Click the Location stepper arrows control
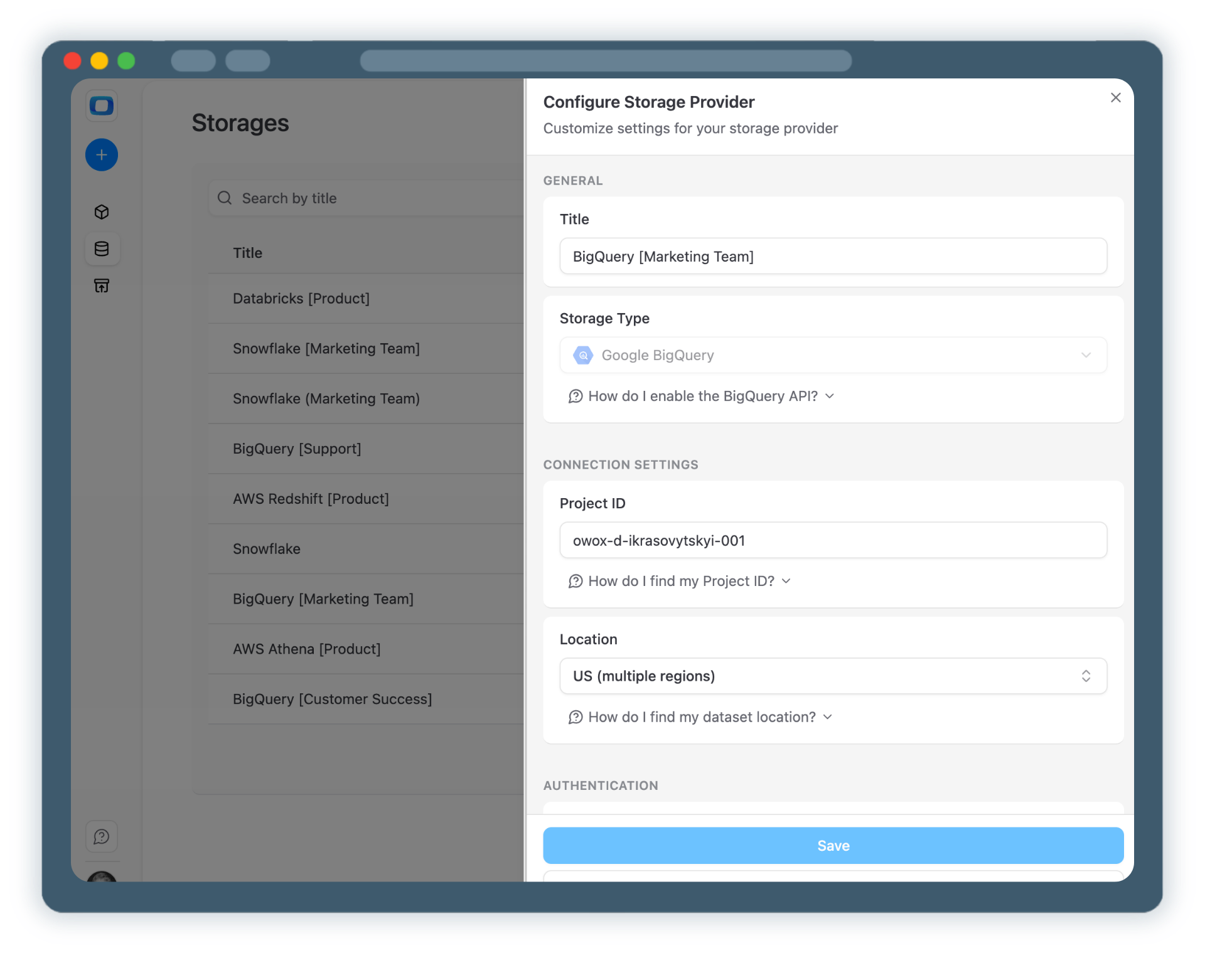The height and width of the screenshot is (980, 1205). point(1086,676)
